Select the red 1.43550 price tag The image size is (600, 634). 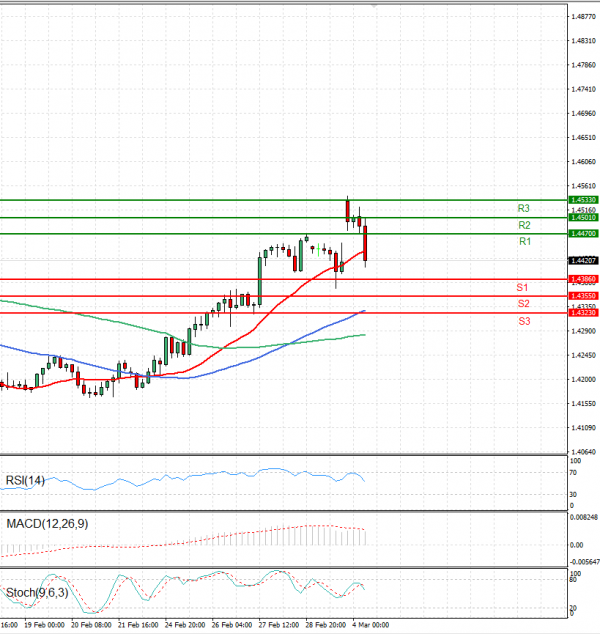click(x=583, y=296)
